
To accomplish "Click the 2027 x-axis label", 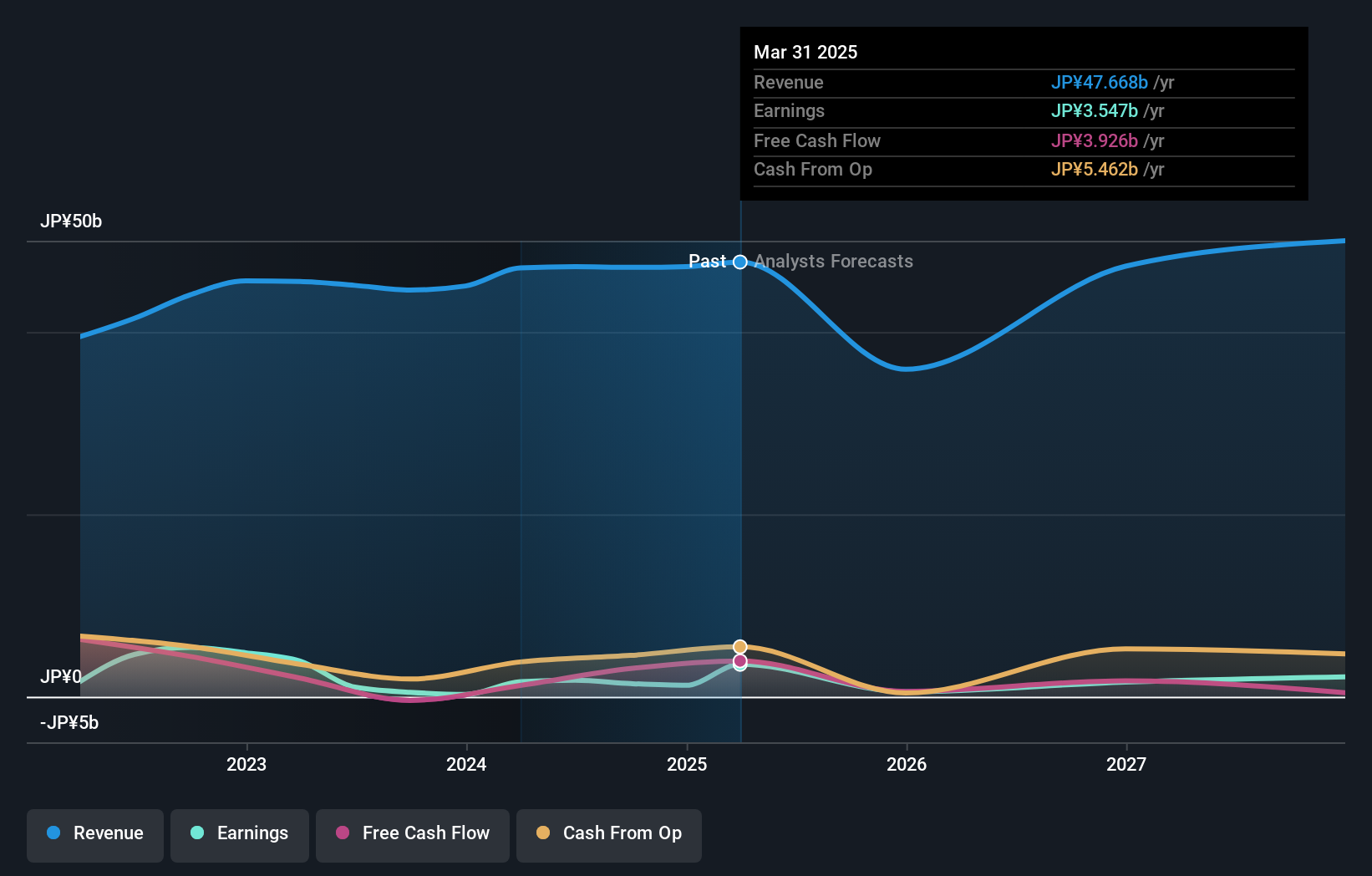I will pyautogui.click(x=1126, y=764).
